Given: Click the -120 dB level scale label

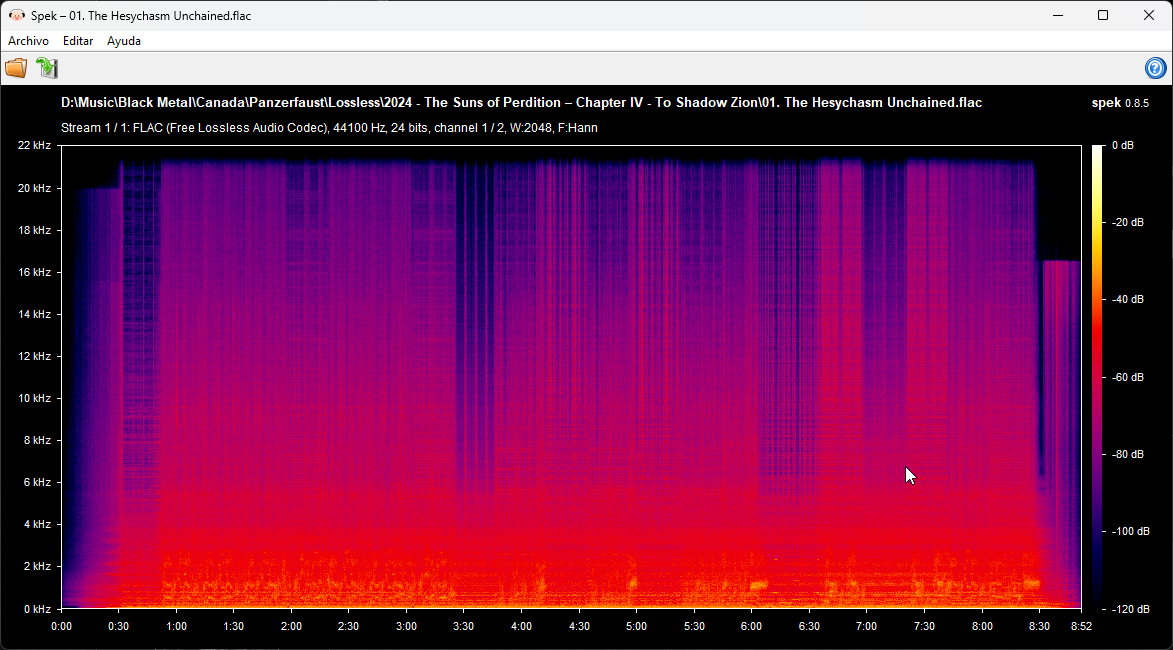Looking at the screenshot, I should tap(1129, 609).
